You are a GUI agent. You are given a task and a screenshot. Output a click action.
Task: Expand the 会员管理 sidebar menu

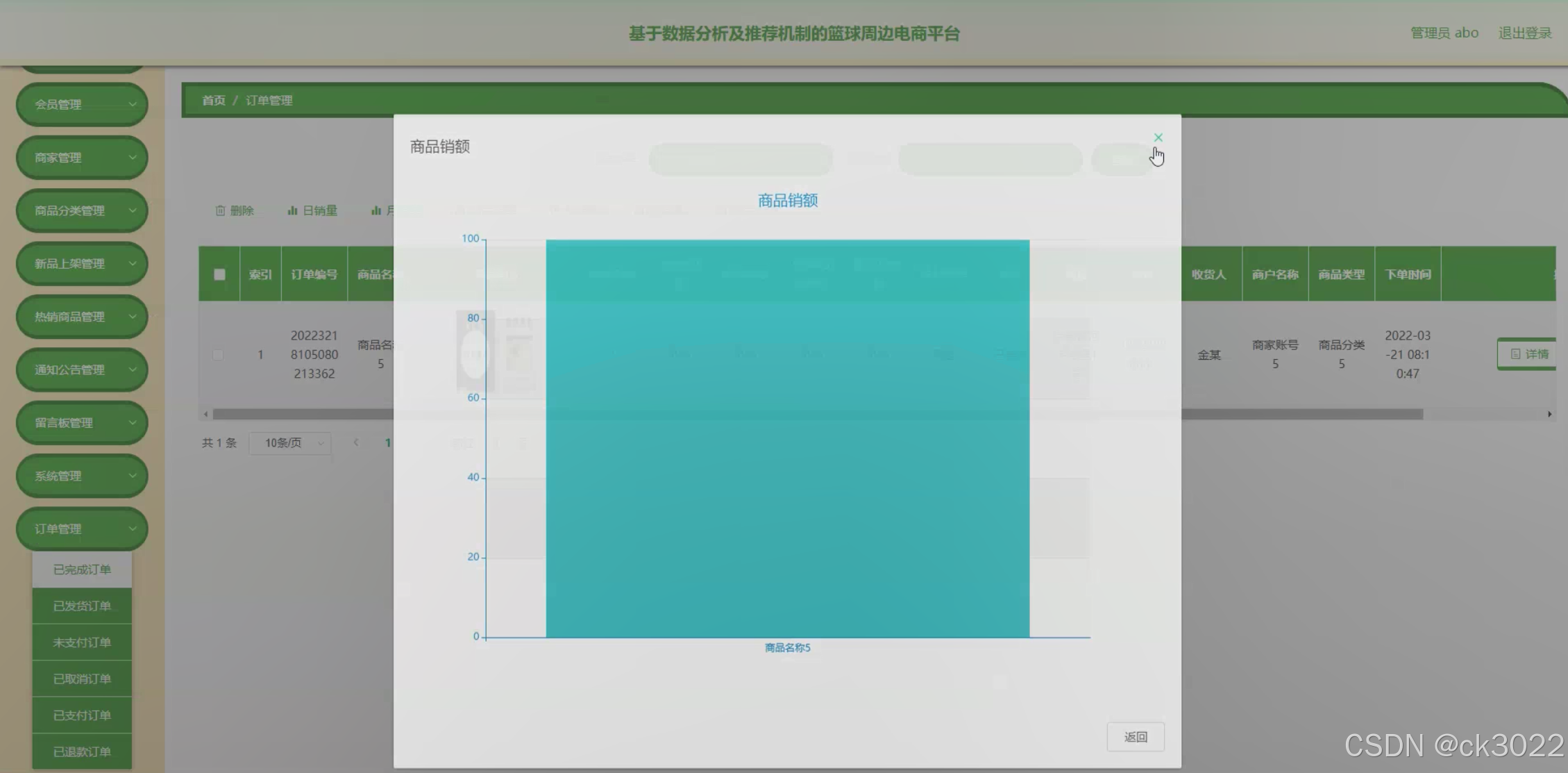[82, 105]
